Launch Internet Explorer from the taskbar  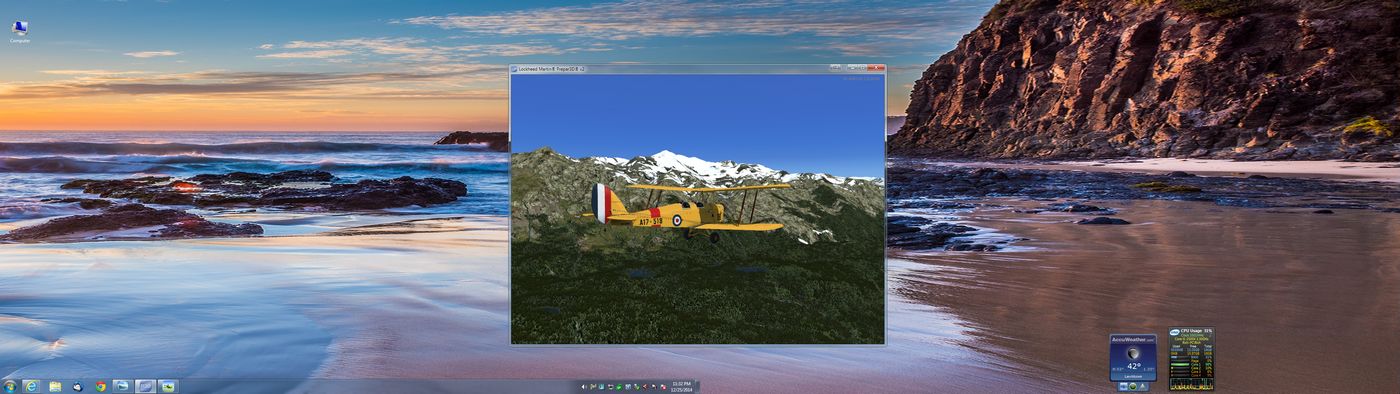coord(31,386)
